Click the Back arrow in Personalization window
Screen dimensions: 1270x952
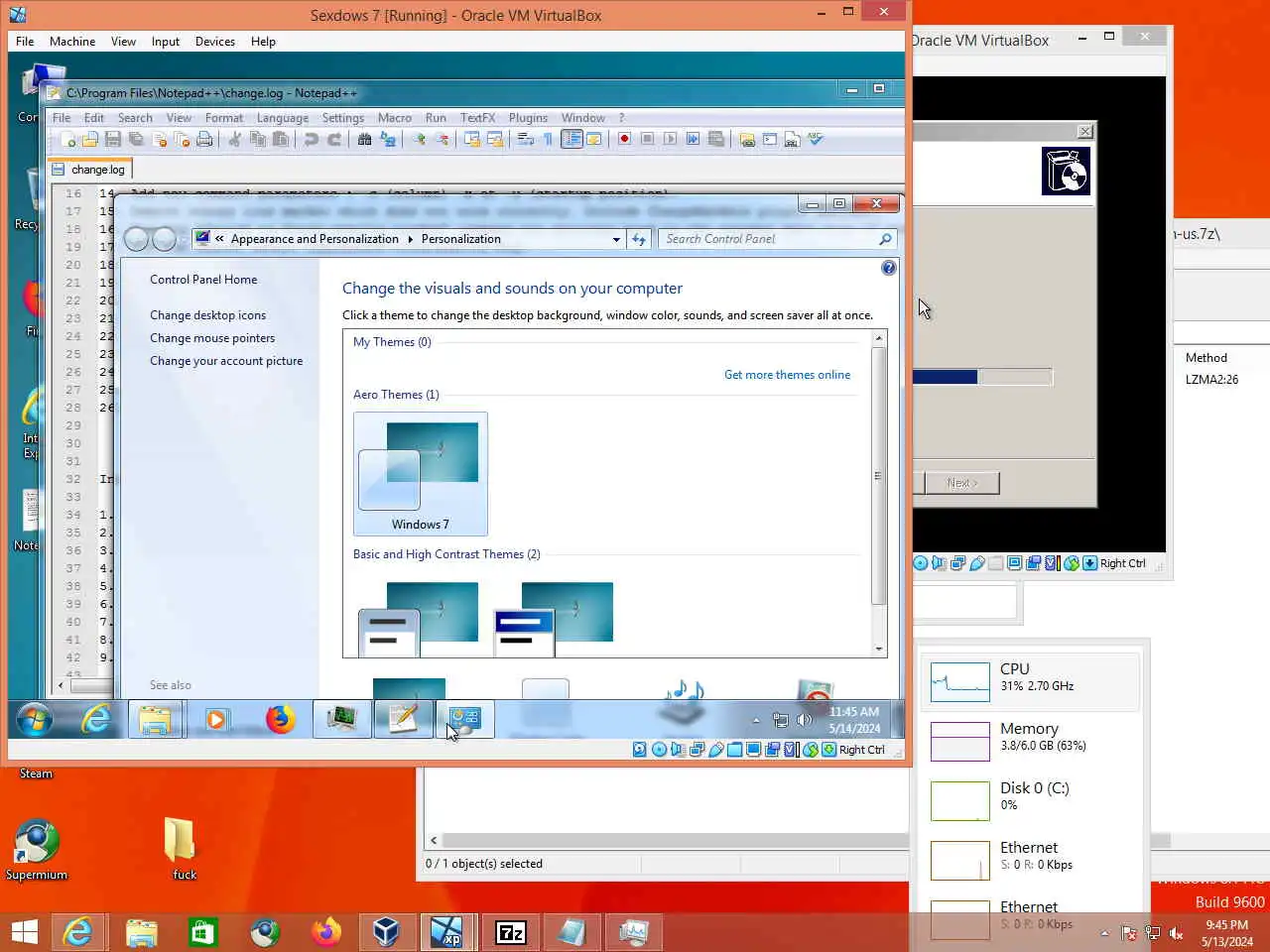(137, 239)
